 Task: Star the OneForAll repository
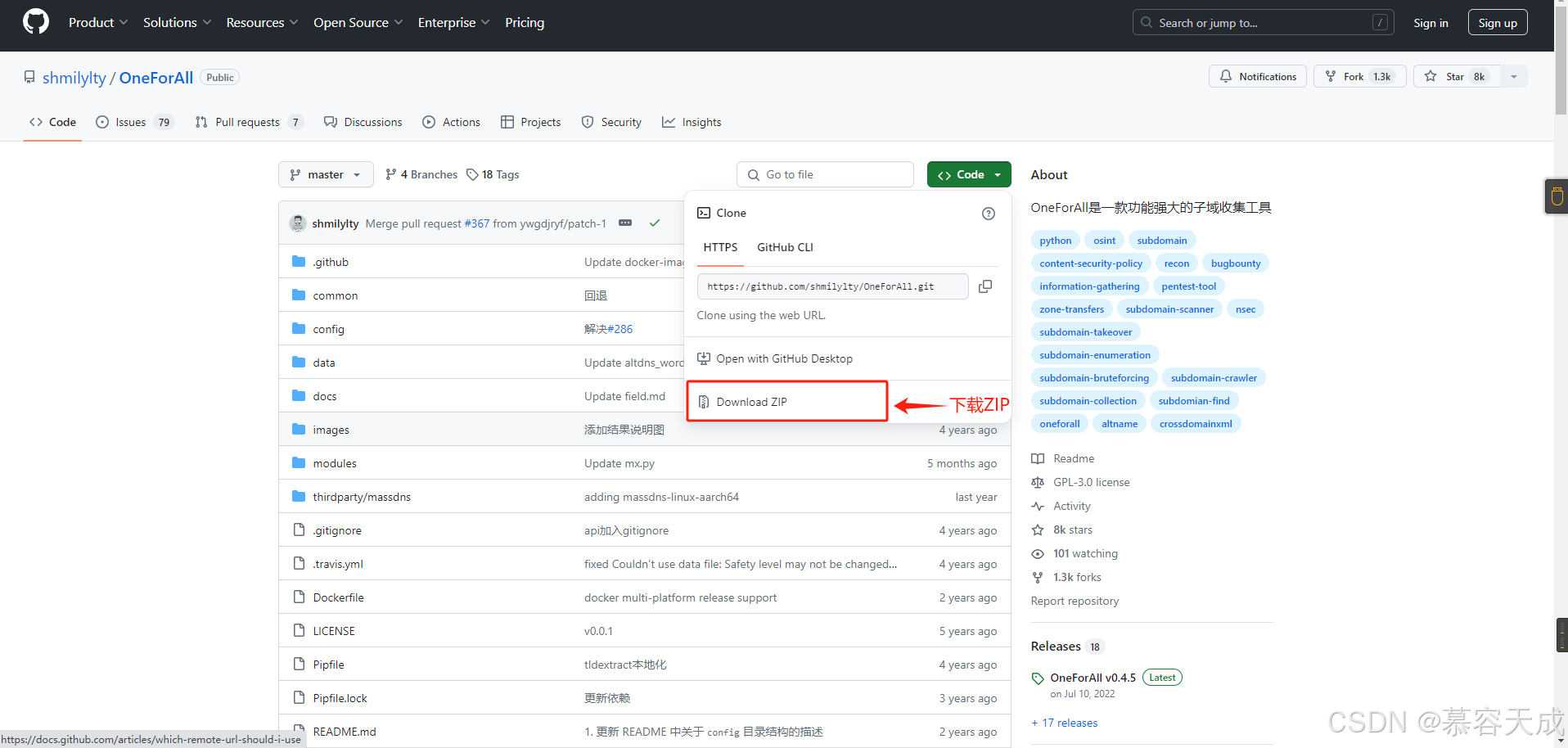click(1457, 76)
